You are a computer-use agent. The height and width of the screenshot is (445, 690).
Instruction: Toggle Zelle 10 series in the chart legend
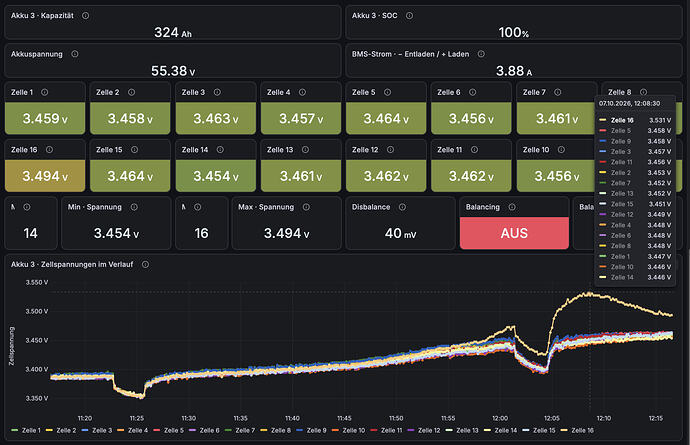(354, 430)
